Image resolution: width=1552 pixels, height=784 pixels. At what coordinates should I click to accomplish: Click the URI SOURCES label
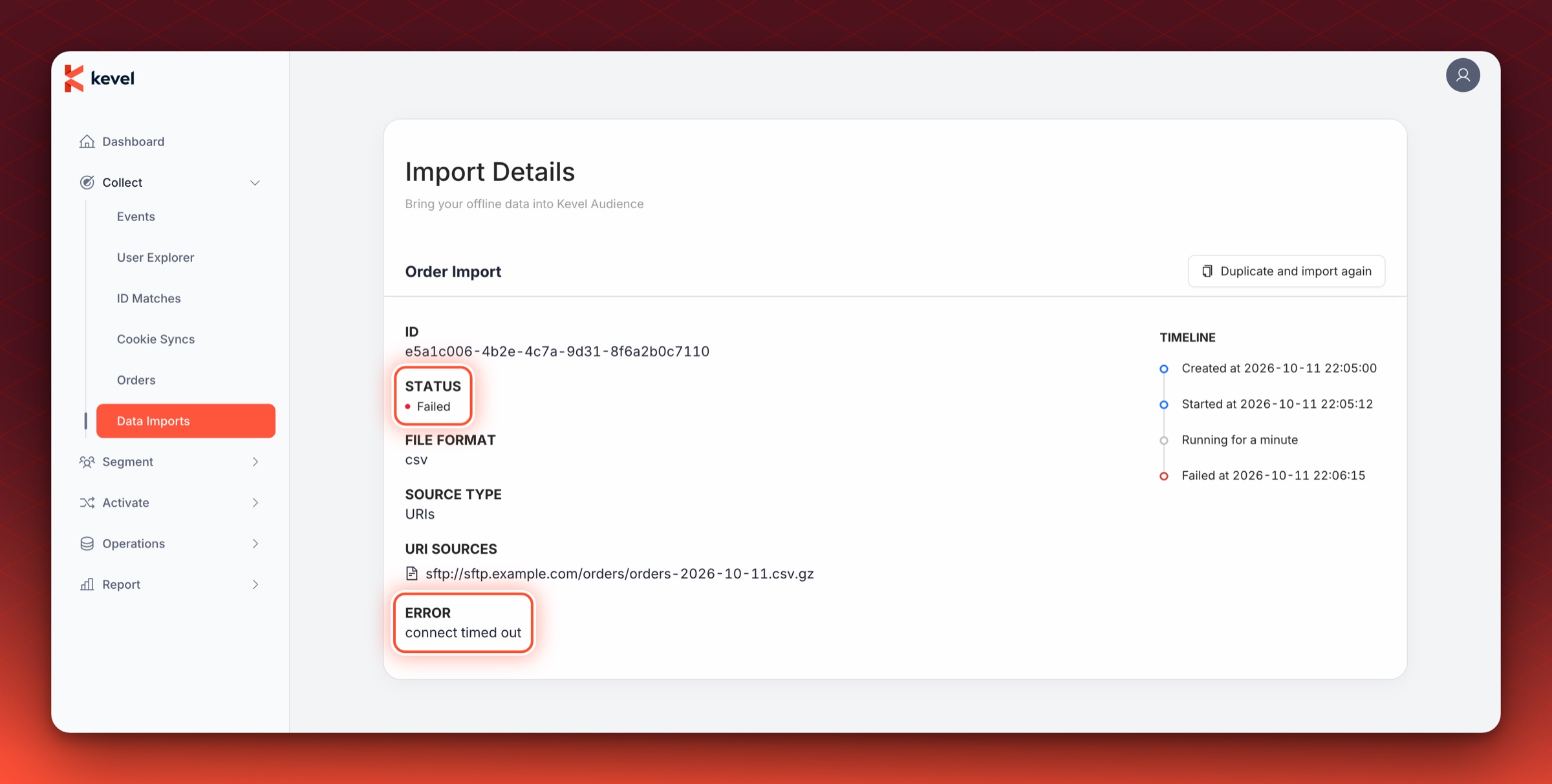[x=451, y=549]
